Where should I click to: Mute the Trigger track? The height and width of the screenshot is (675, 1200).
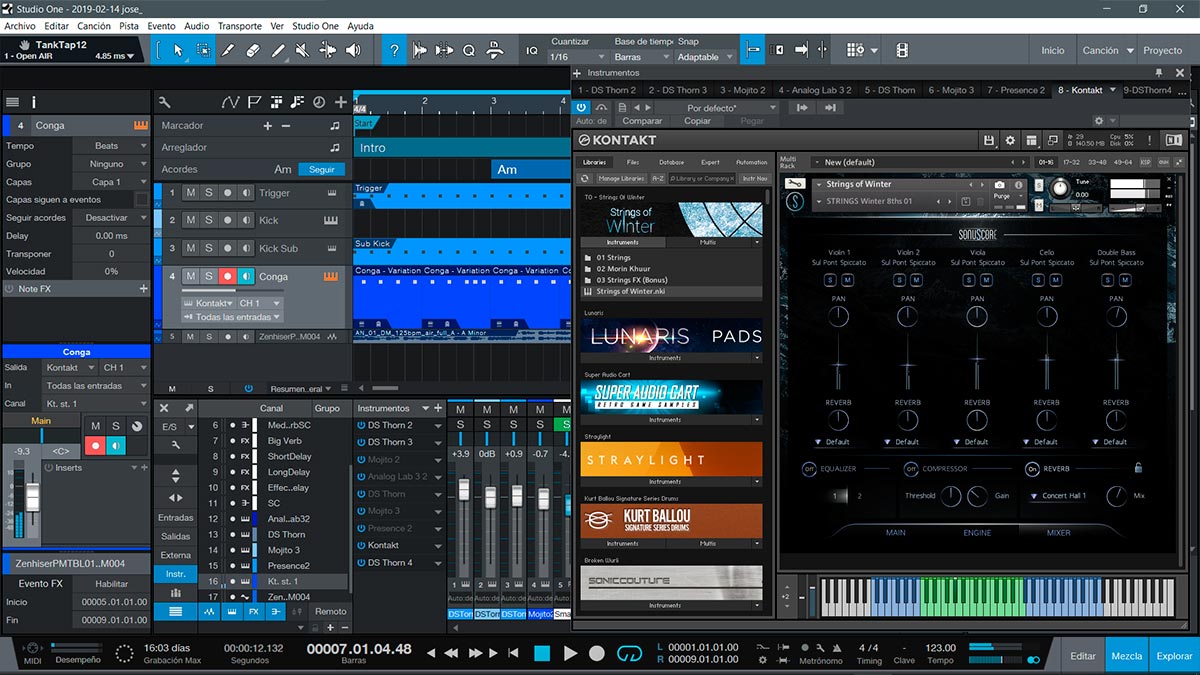pos(190,193)
